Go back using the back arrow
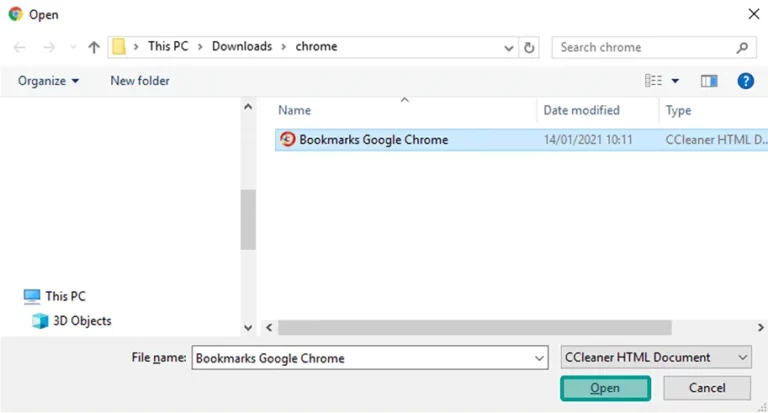Image resolution: width=768 pixels, height=413 pixels. 19,48
